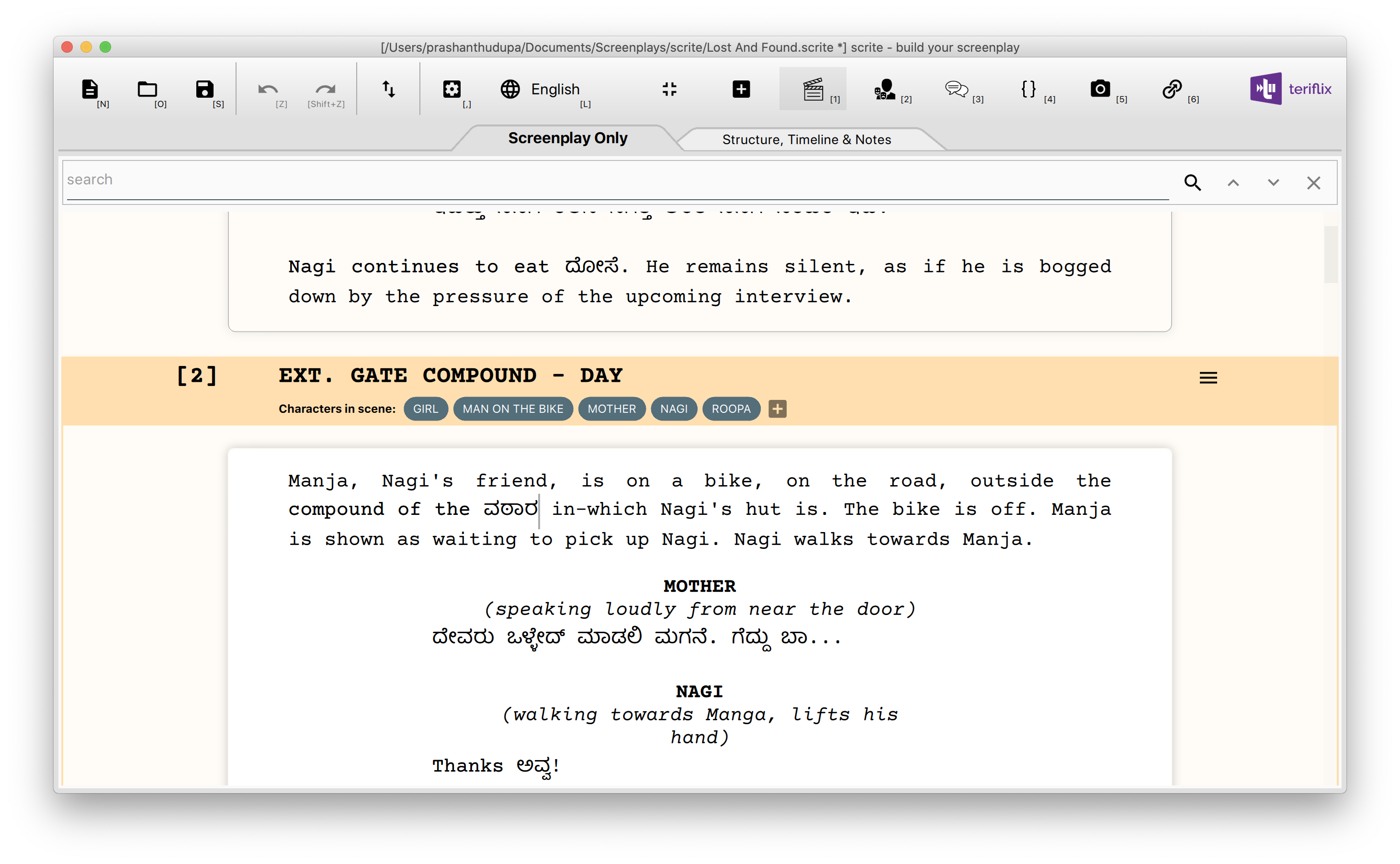Select the GIRL character tag
1400x864 pixels.
click(x=426, y=409)
